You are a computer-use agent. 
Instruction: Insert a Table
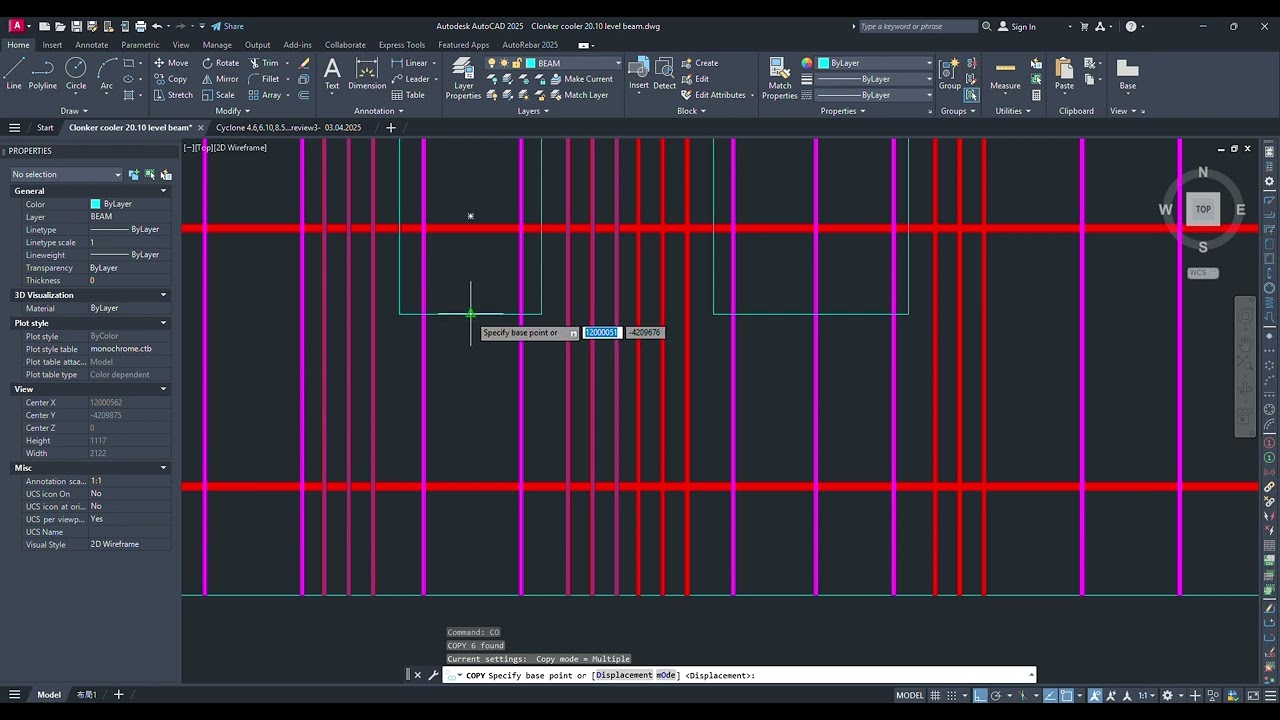(408, 95)
